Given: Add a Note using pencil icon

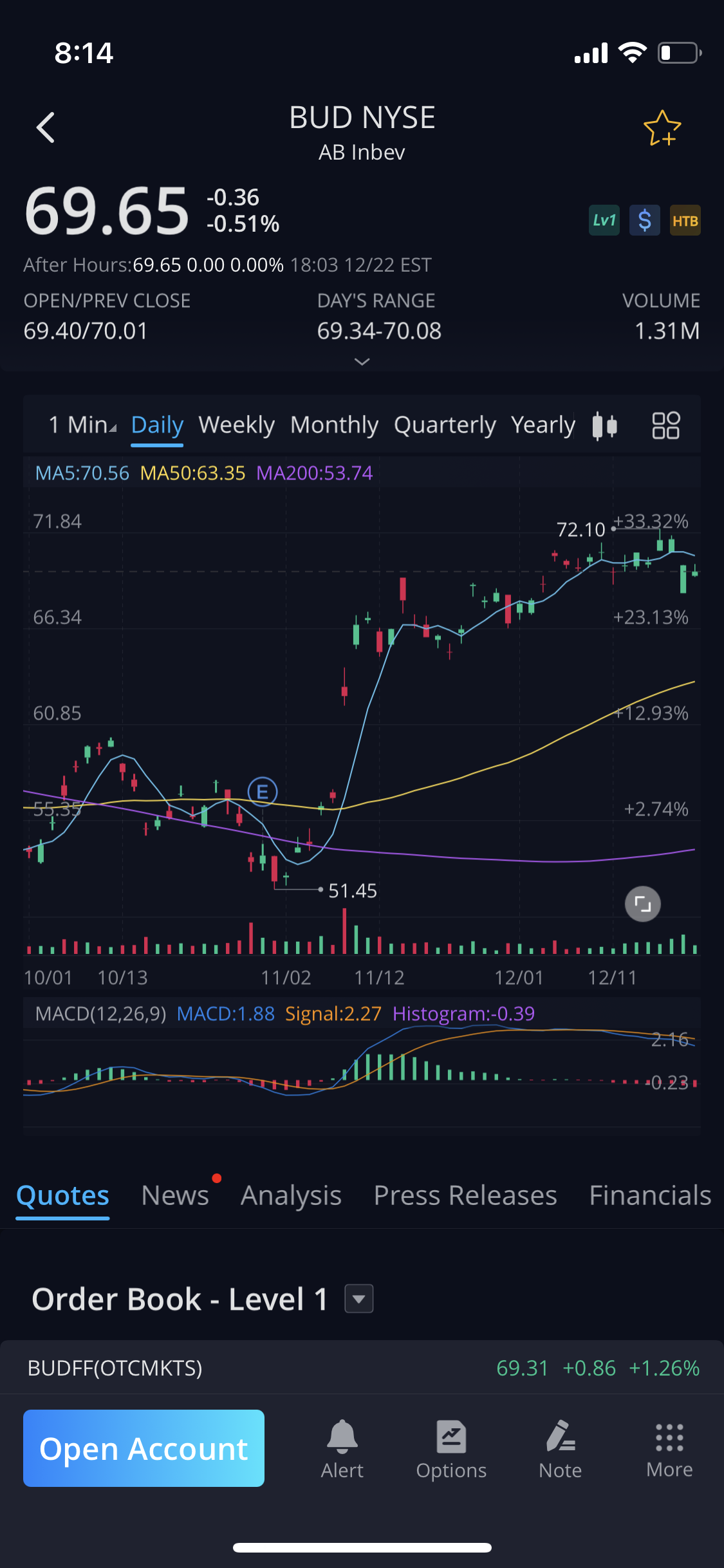Looking at the screenshot, I should tap(560, 1448).
